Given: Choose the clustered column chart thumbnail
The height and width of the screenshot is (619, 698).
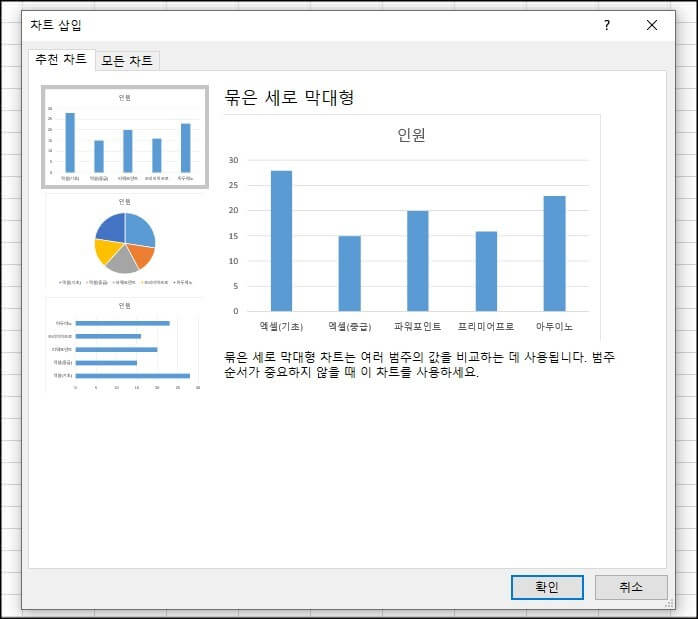Looking at the screenshot, I should 125,137.
